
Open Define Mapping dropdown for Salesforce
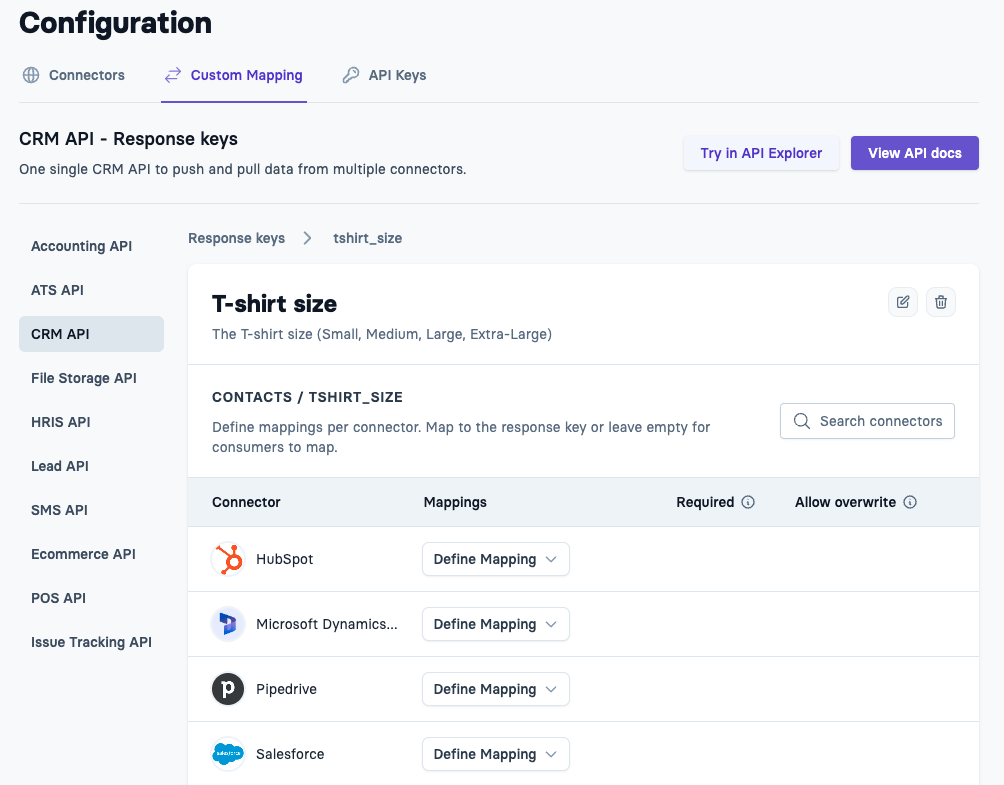[496, 754]
